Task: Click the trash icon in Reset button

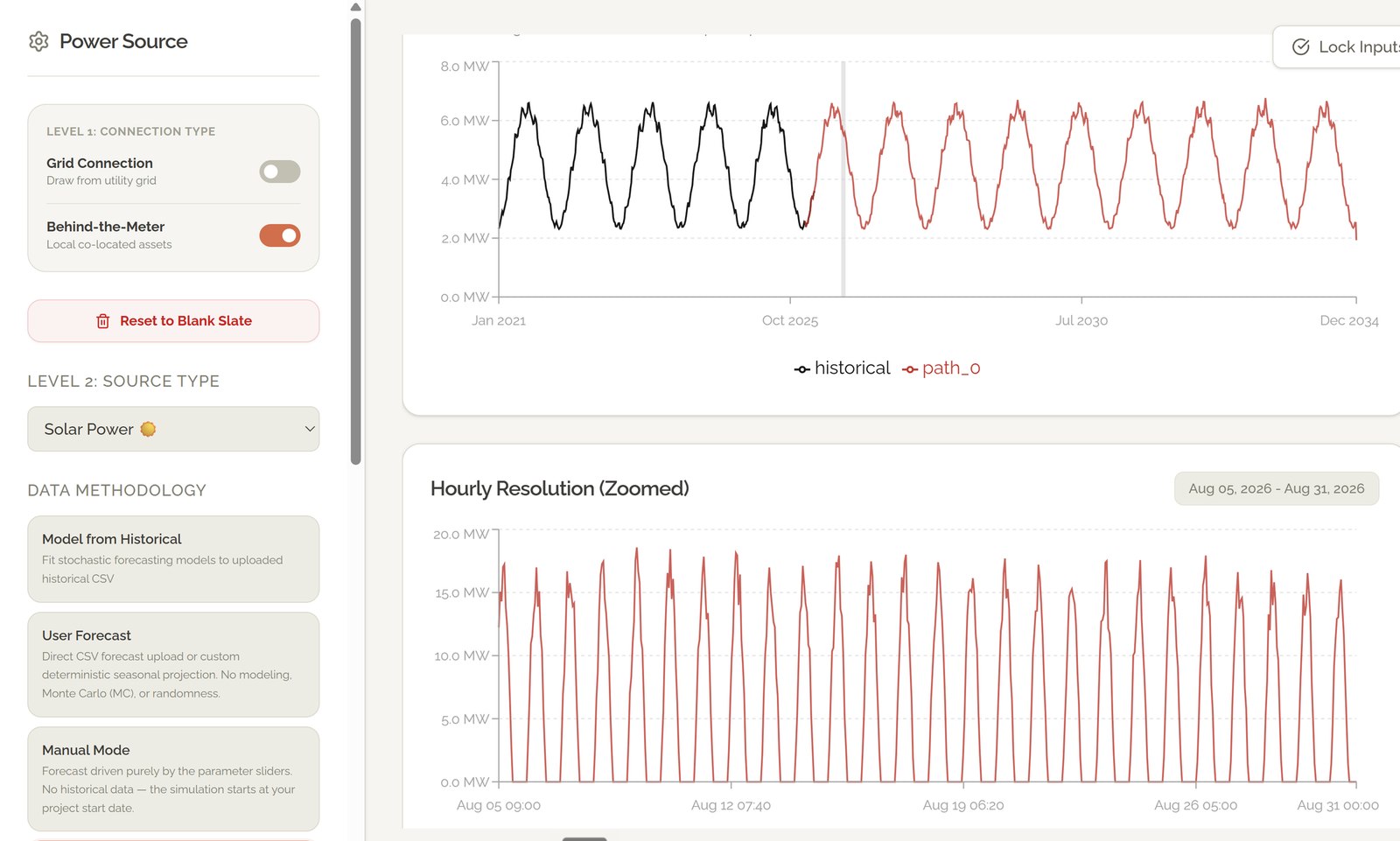Action: pyautogui.click(x=102, y=321)
